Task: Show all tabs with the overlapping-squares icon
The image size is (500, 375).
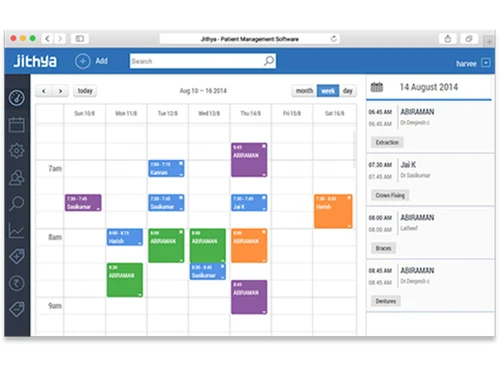Action: point(469,39)
